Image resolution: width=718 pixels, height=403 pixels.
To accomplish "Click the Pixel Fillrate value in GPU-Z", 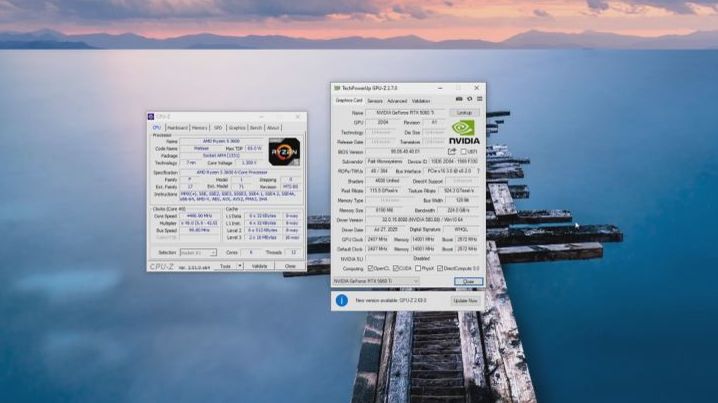I will point(384,191).
